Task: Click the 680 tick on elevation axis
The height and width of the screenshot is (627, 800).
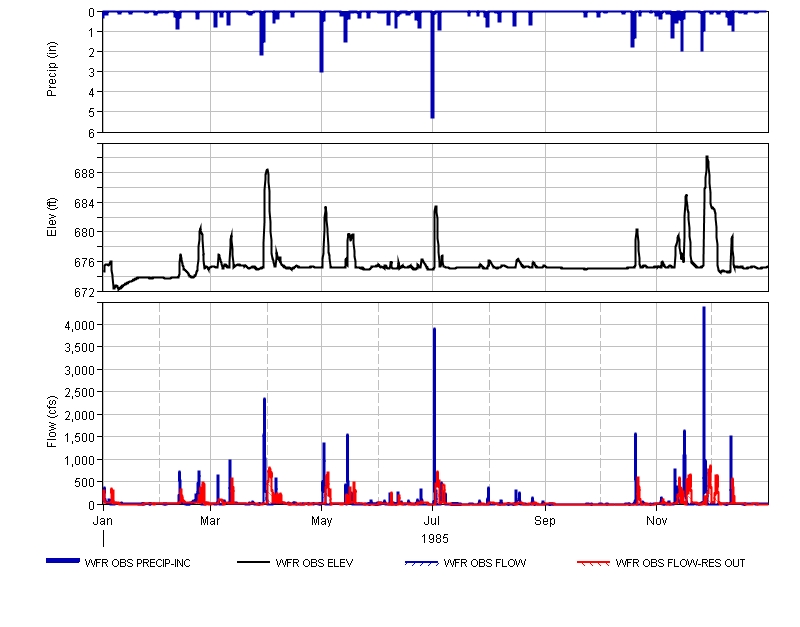Action: pyautogui.click(x=85, y=233)
